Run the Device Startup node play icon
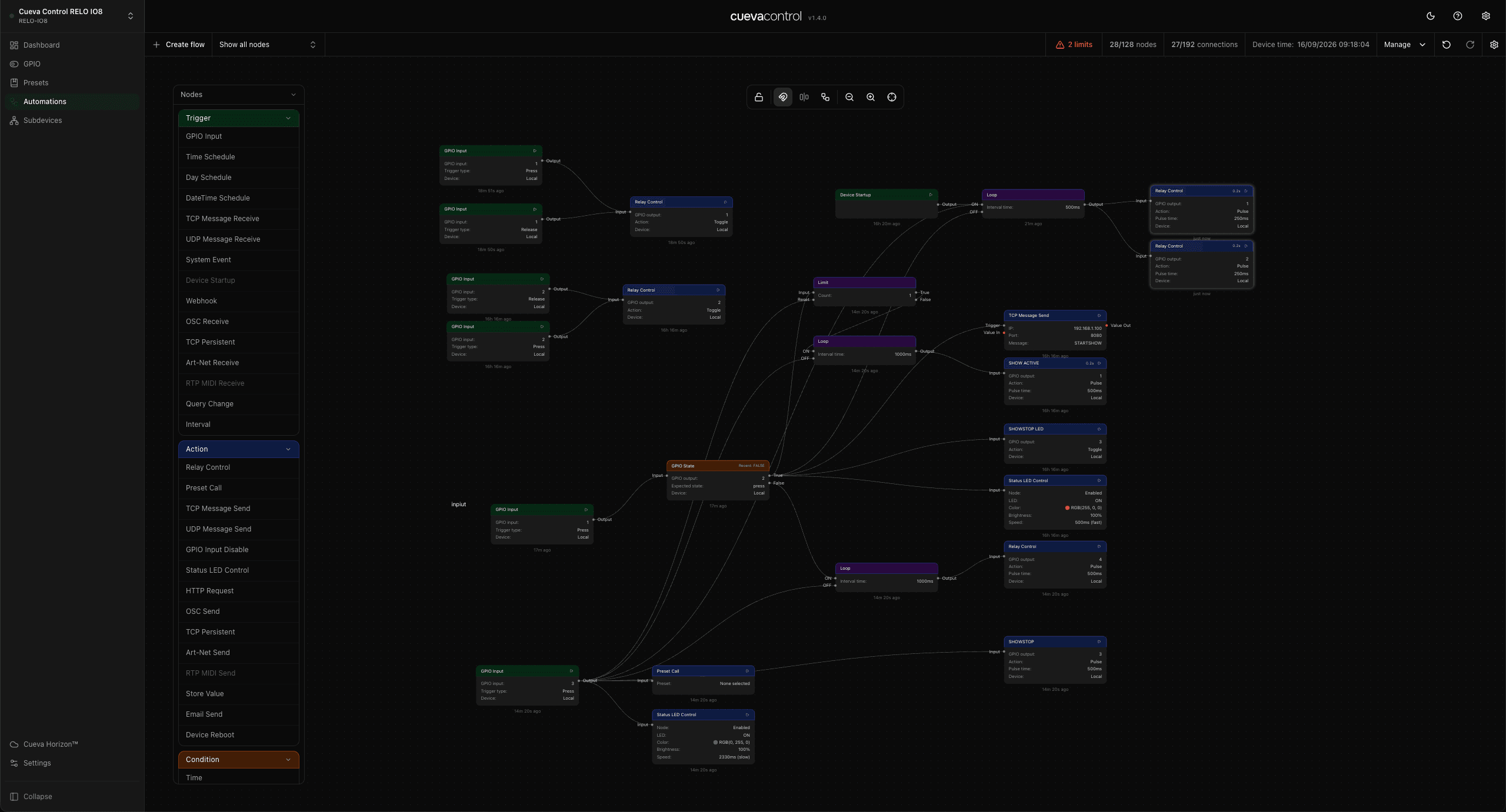Screen dimensions: 1506x812 tap(931, 195)
